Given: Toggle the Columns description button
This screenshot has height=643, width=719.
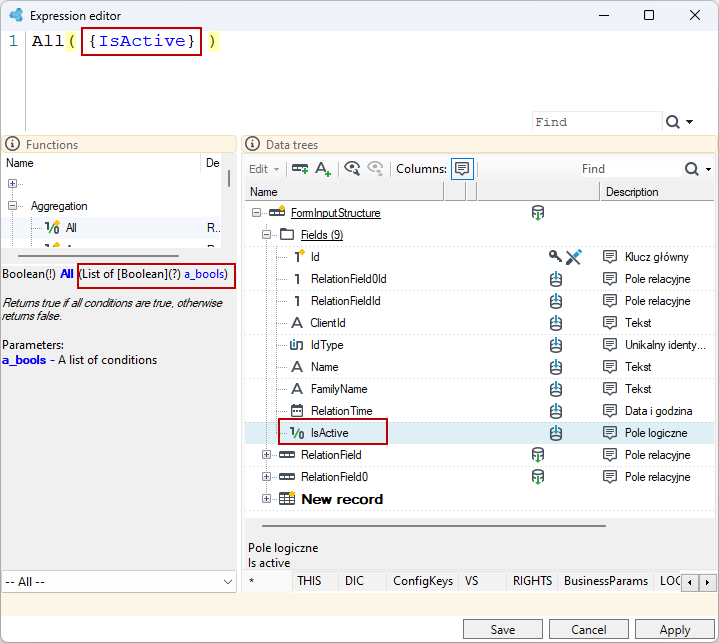Looking at the screenshot, I should (462, 169).
